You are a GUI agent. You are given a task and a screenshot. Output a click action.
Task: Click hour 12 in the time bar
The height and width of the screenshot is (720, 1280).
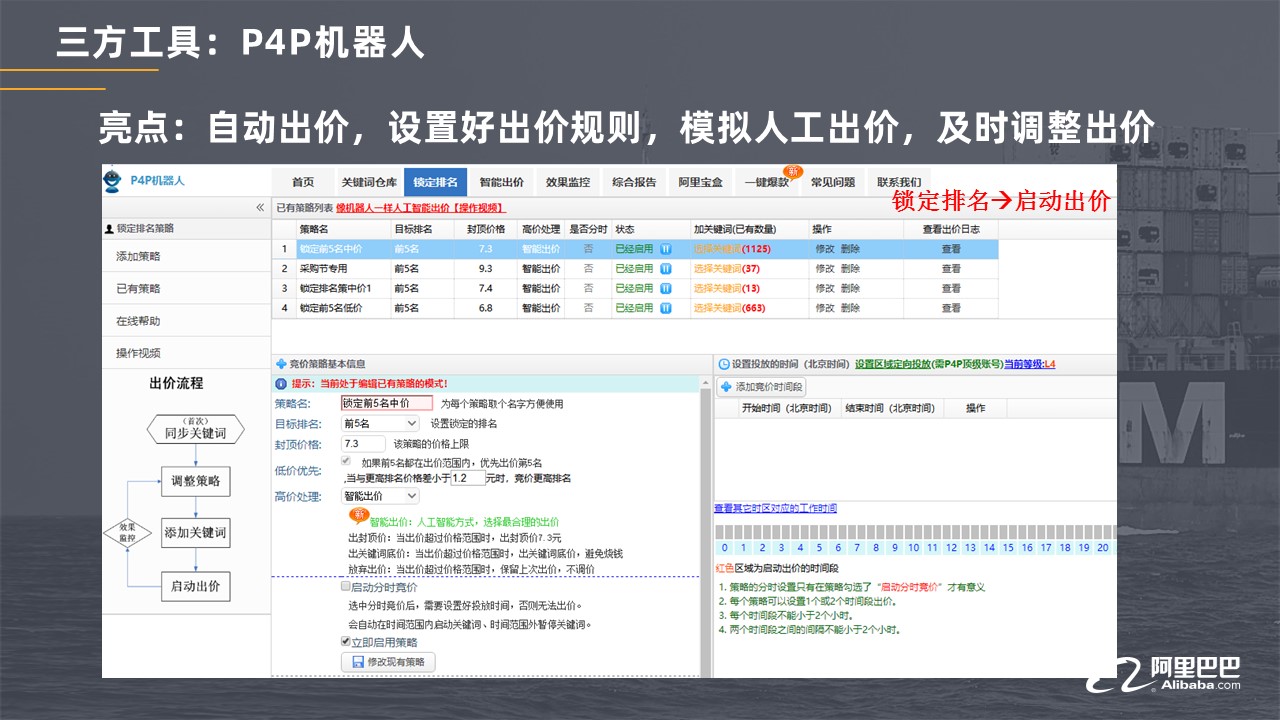click(x=951, y=547)
